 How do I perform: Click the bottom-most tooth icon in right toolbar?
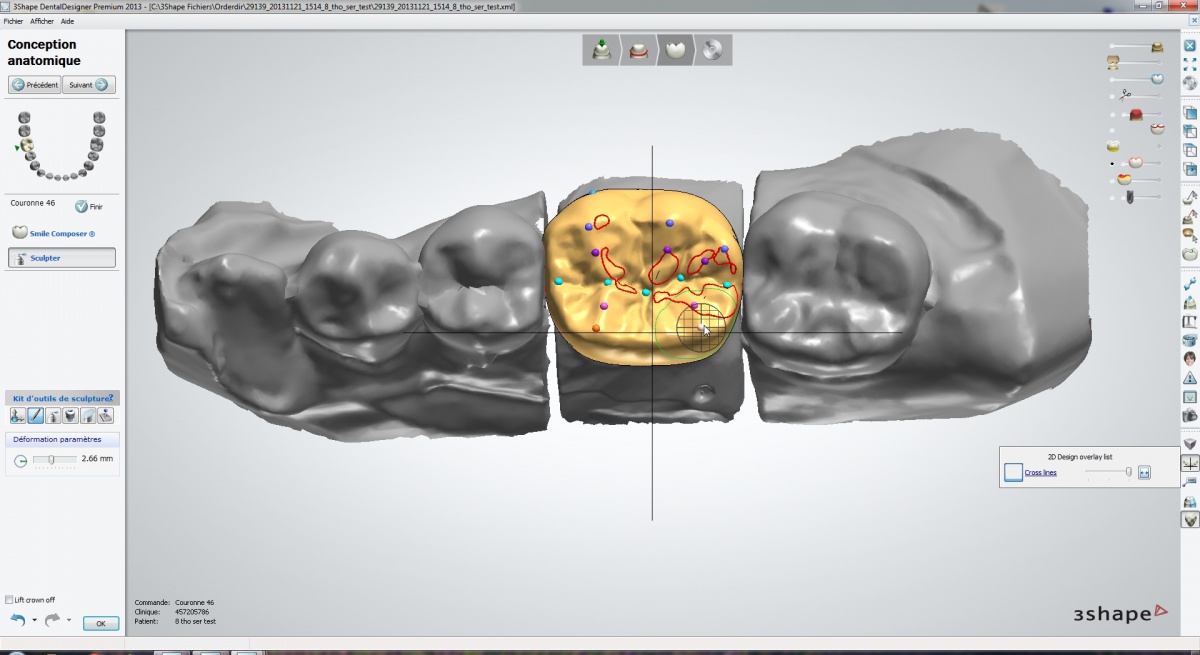click(1190, 520)
